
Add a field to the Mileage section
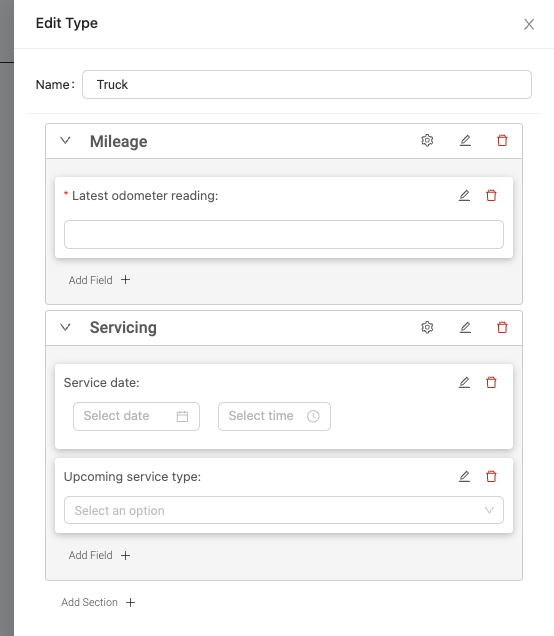point(99,280)
